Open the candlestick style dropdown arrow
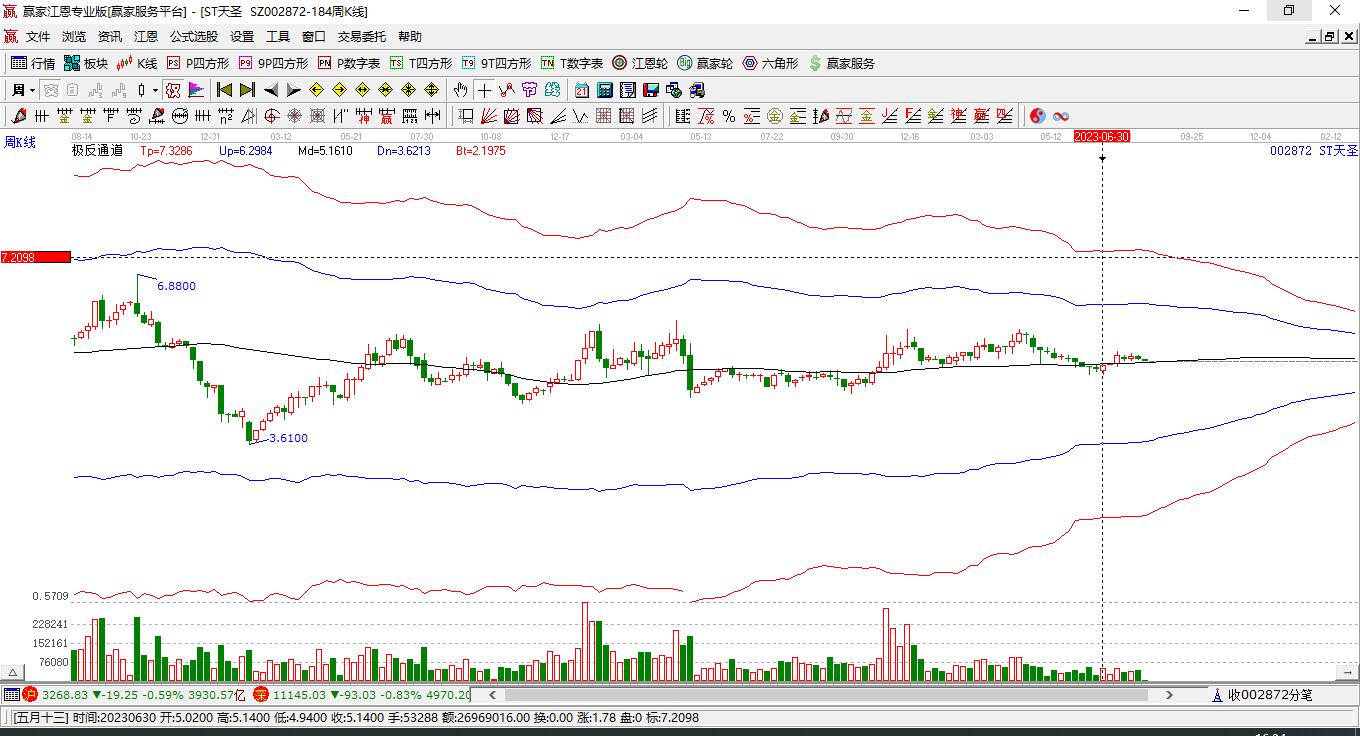The width and height of the screenshot is (1360, 736). tap(155, 90)
